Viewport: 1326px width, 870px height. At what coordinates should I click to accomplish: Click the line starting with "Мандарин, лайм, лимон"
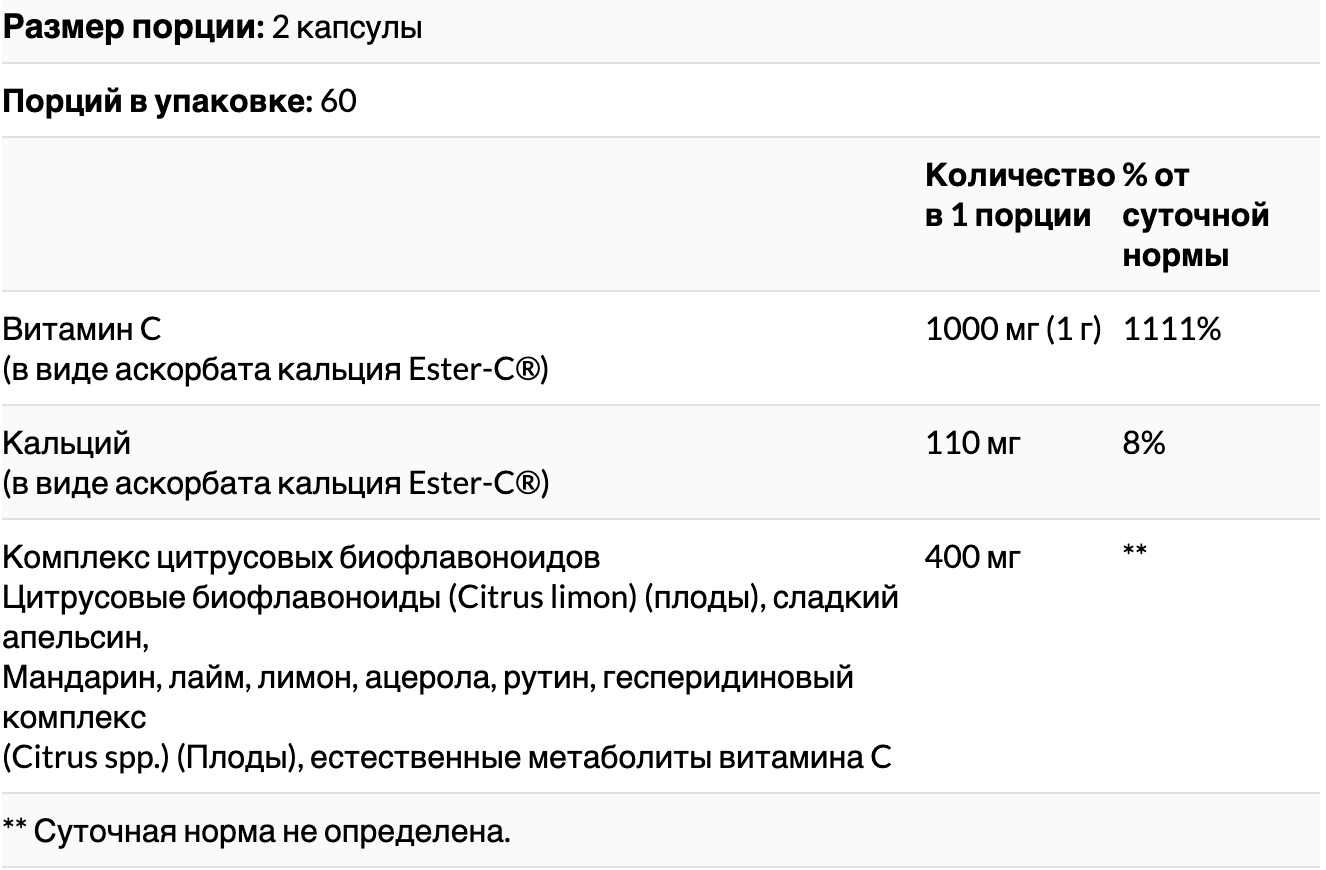(x=428, y=677)
